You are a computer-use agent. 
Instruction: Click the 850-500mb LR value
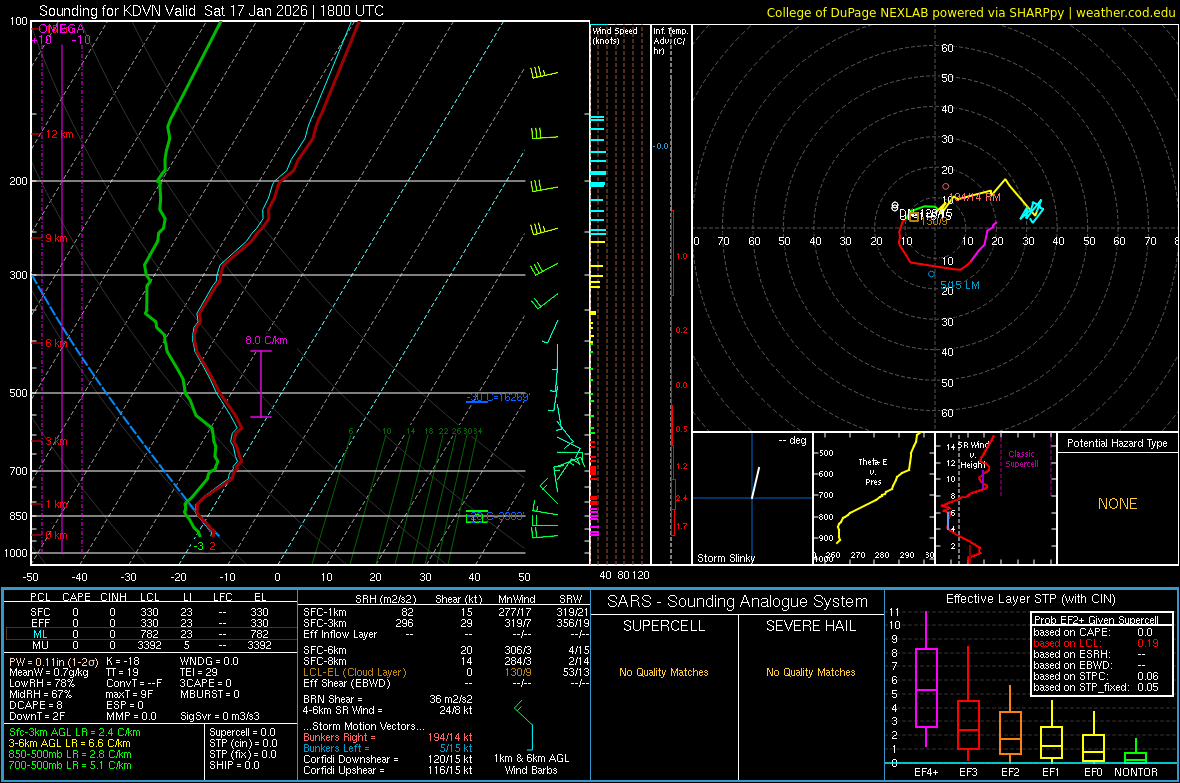(70, 754)
